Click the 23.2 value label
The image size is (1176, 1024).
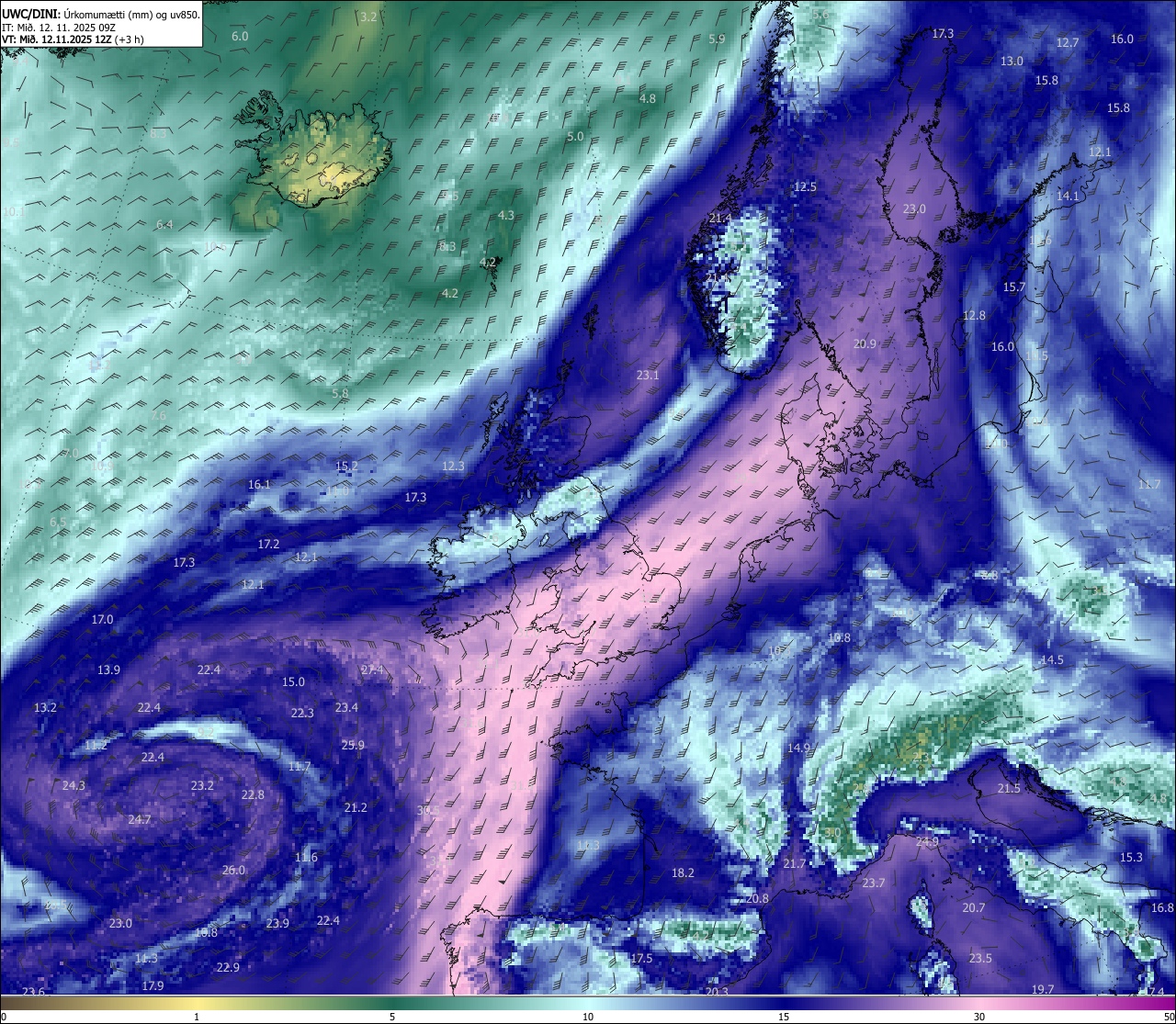(x=202, y=785)
